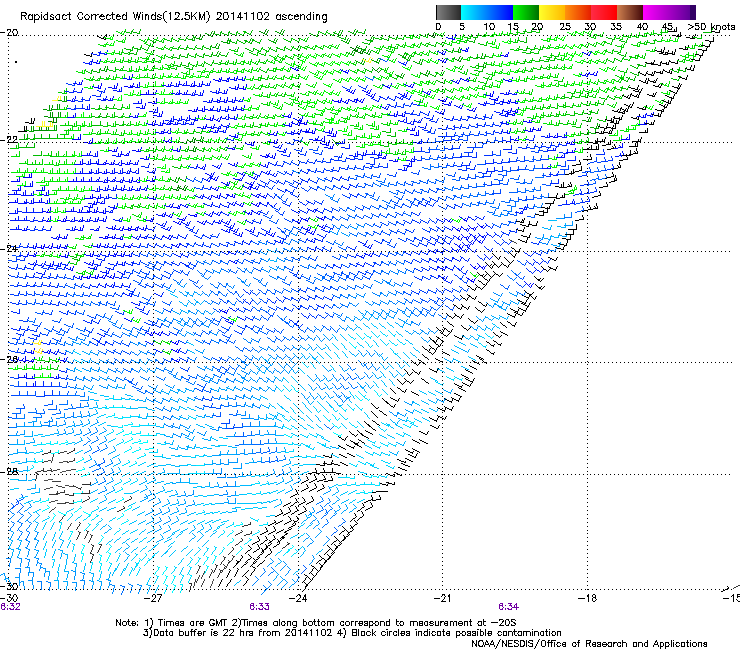Click the '-22' latitude axis label
Viewport: 740px width, 650px height.
click(x=9, y=140)
